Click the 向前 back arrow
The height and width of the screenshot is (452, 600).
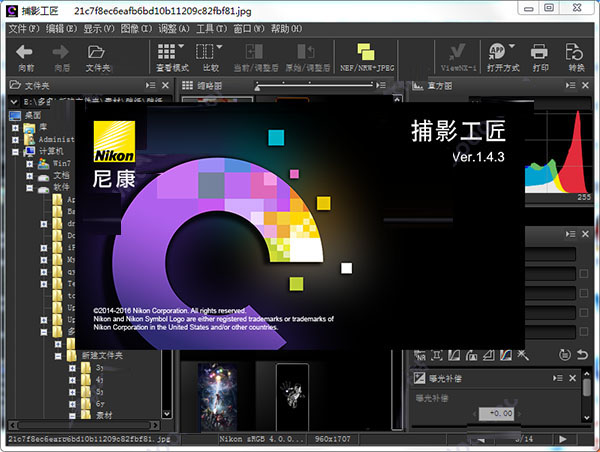click(25, 52)
